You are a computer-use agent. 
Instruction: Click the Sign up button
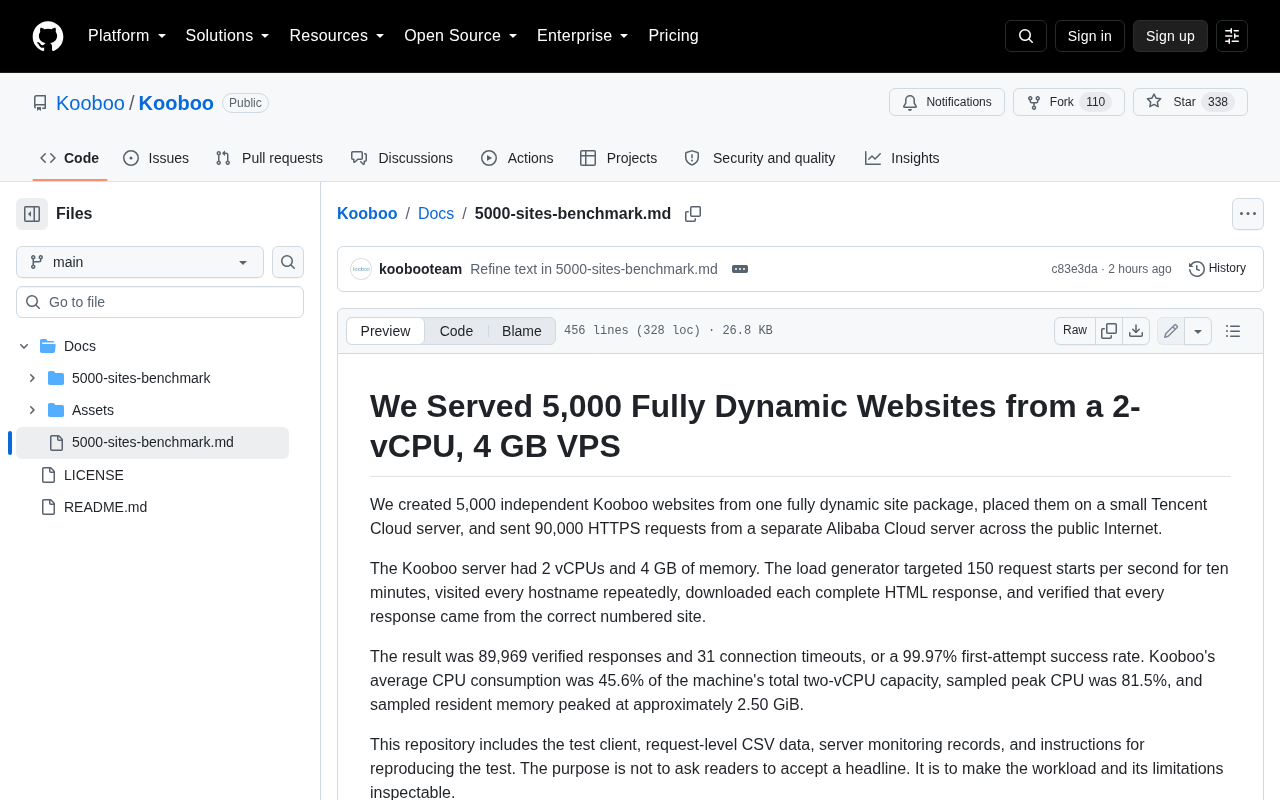point(1170,36)
